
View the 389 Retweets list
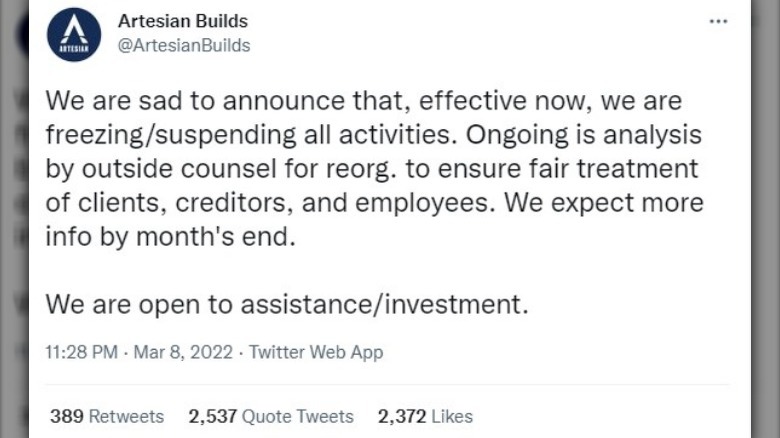click(x=107, y=416)
